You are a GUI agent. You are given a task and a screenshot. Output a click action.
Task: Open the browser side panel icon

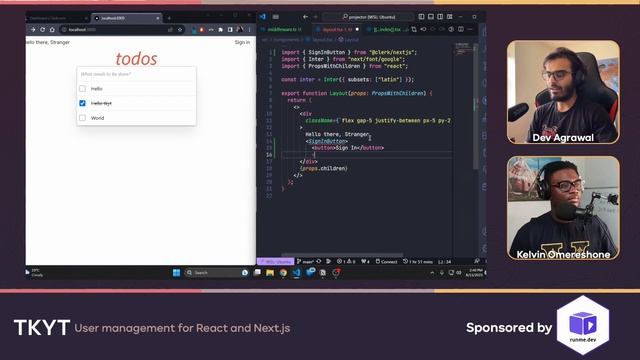point(230,29)
